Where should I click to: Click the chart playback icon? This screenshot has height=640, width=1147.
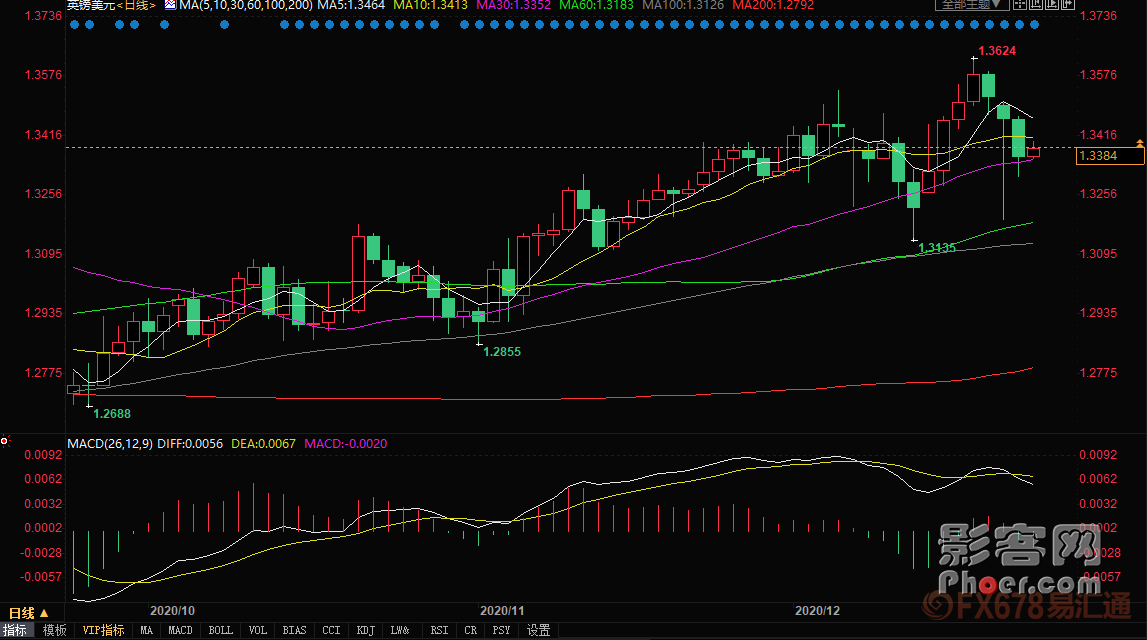[x=1051, y=4]
